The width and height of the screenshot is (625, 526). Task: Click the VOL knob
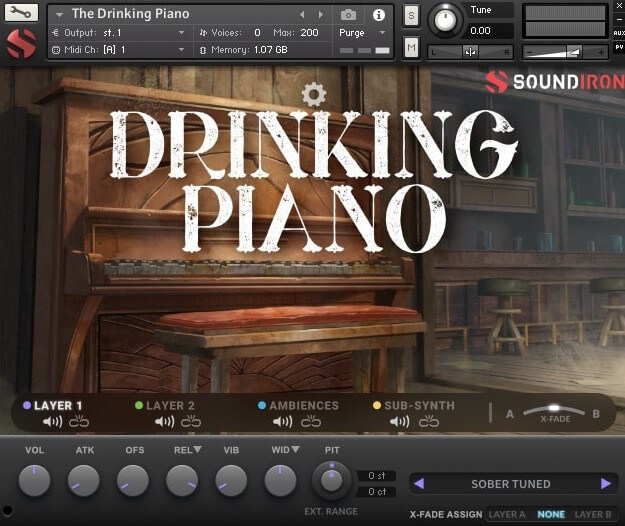[x=34, y=480]
